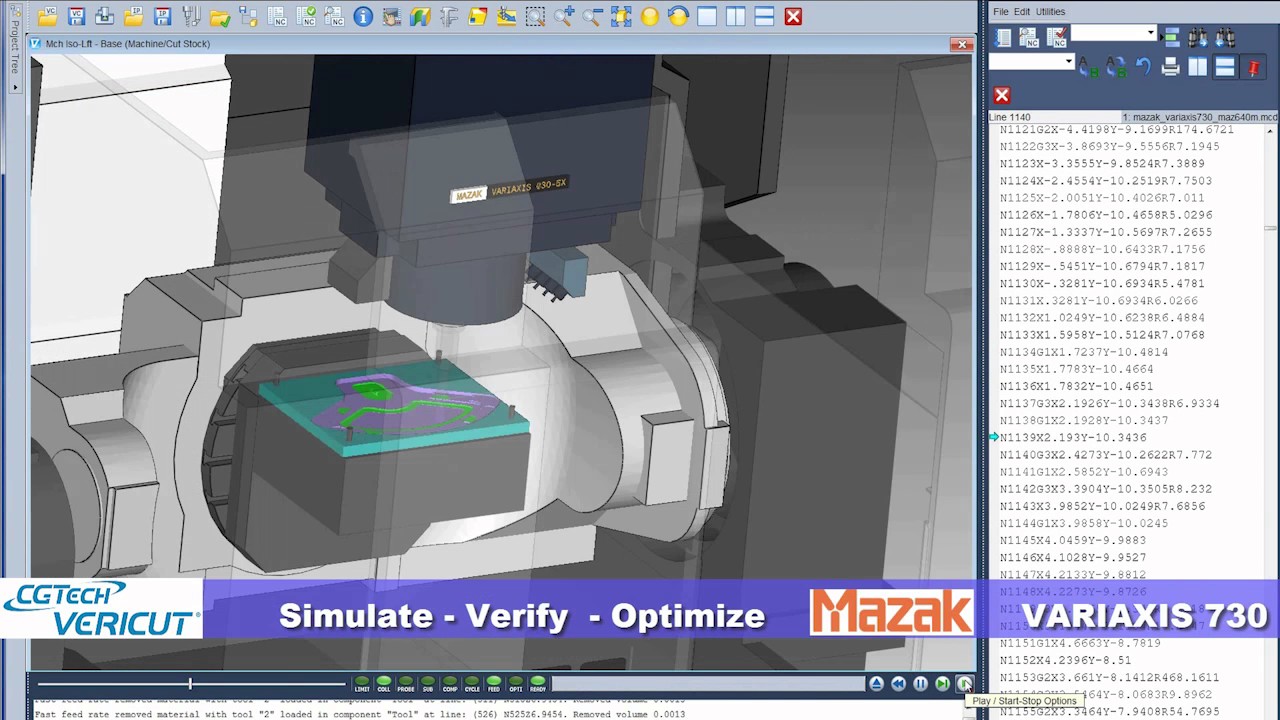Click the blue Undo arrow icon
The image size is (1280, 720).
(1144, 65)
